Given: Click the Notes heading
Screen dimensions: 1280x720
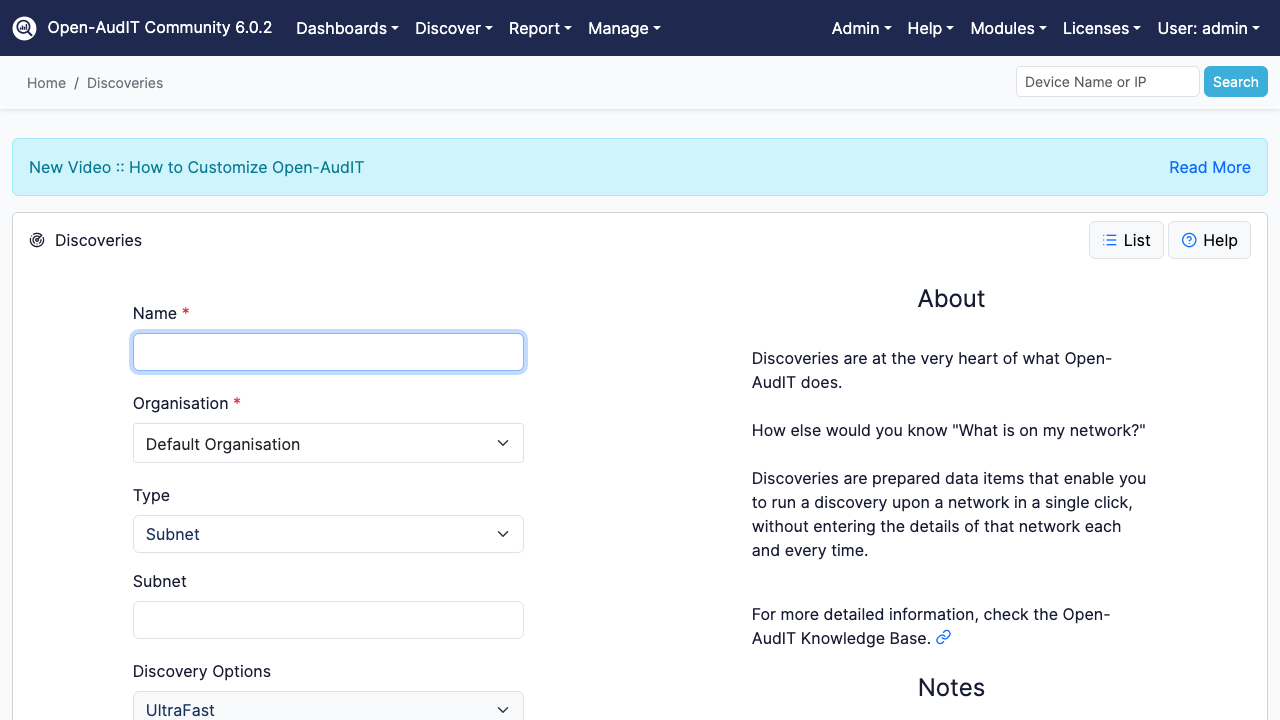Looking at the screenshot, I should click(x=951, y=687).
